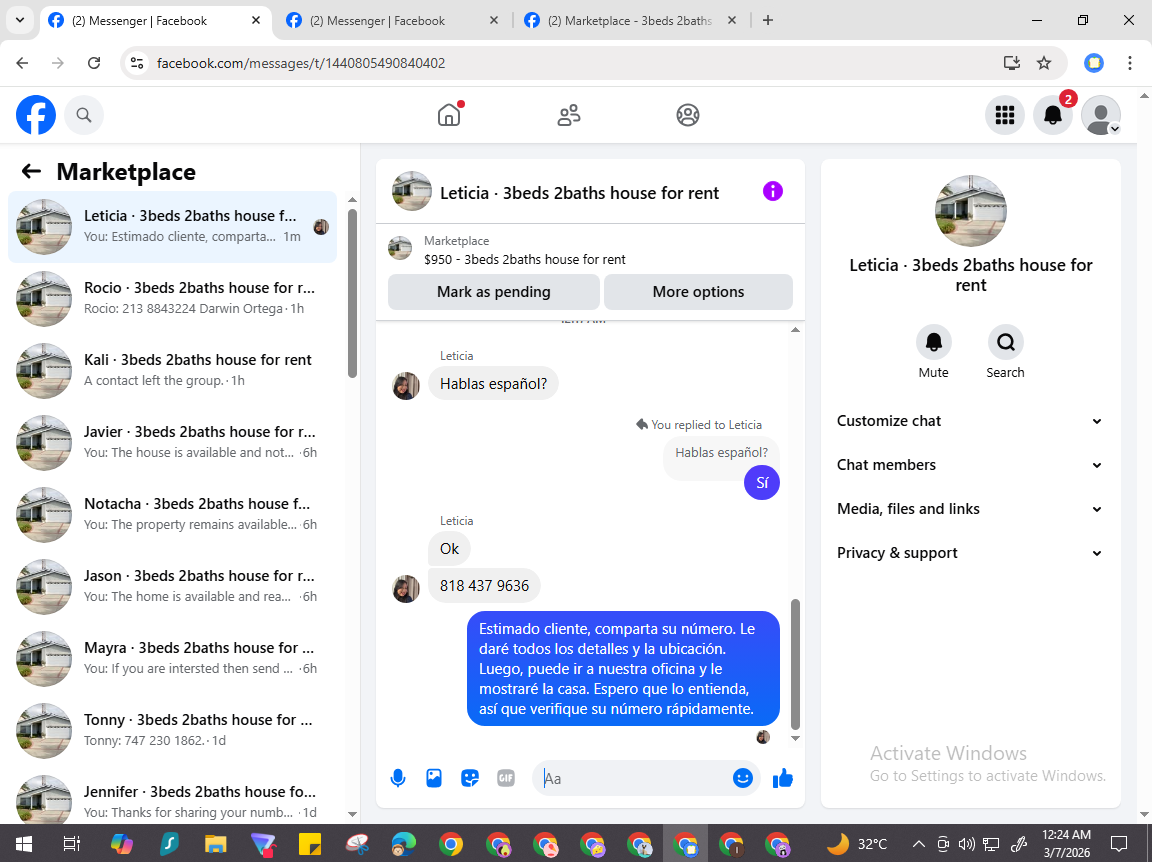Select the Leticia conversation in list
The image size is (1152, 862).
pyautogui.click(x=173, y=226)
